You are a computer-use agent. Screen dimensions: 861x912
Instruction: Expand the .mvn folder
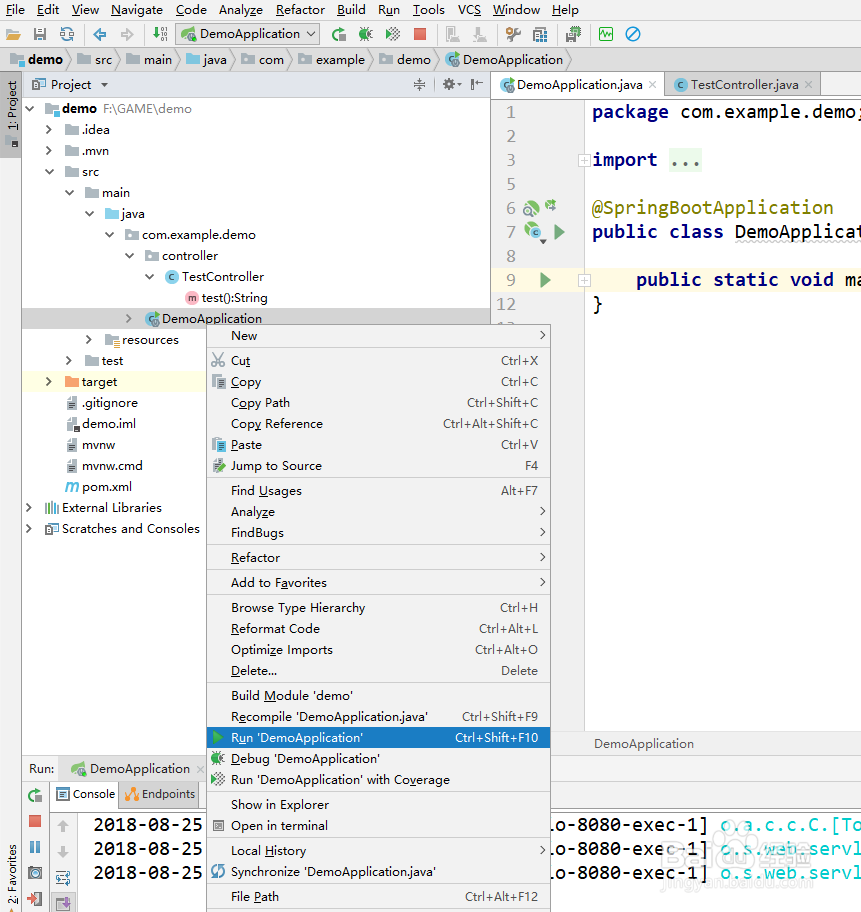49,151
